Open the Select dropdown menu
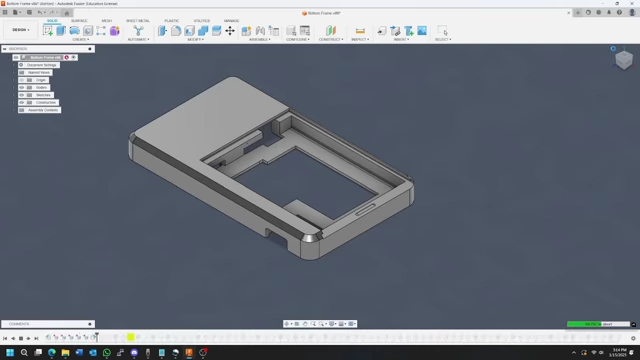Image resolution: width=640 pixels, height=360 pixels. [x=443, y=40]
